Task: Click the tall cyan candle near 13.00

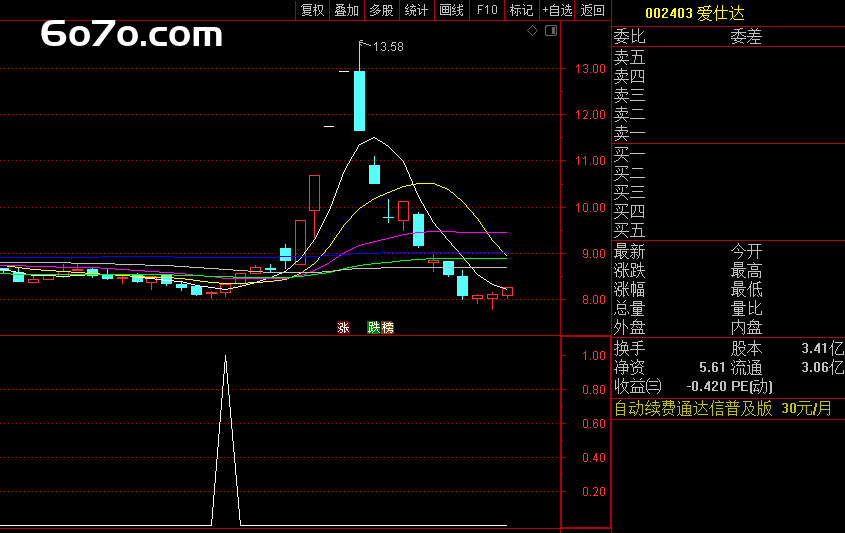Action: (359, 101)
